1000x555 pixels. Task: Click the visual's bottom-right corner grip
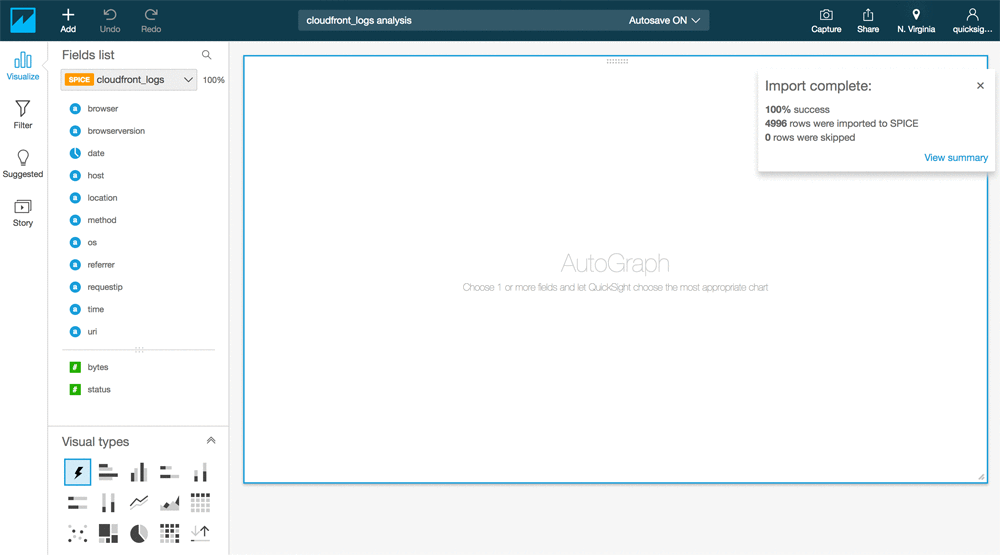982,477
